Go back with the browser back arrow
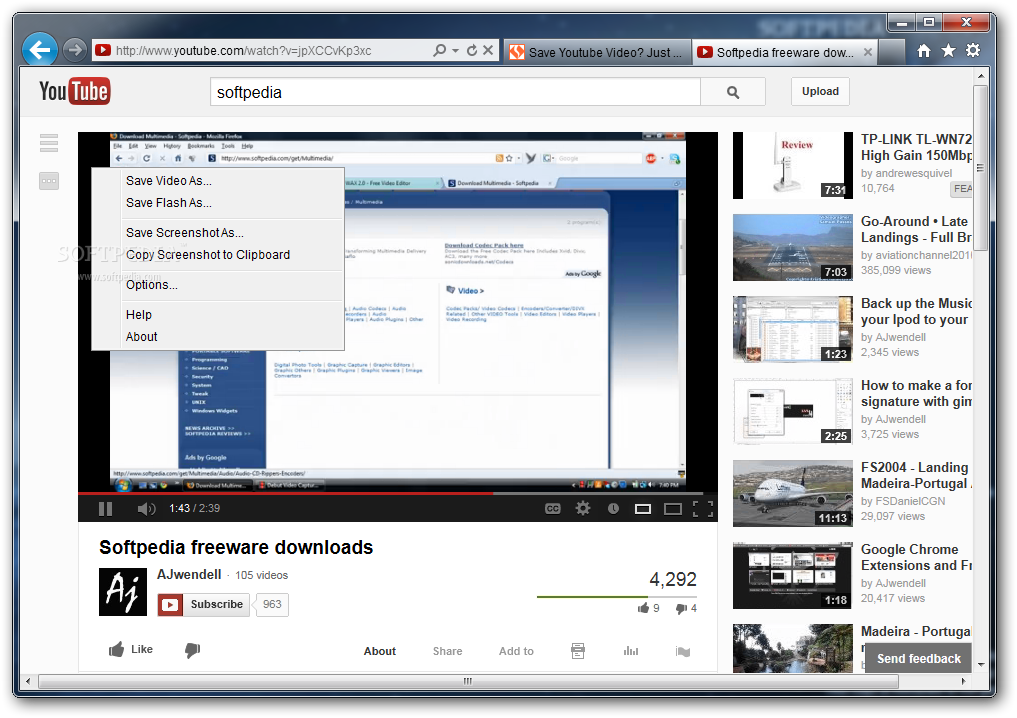The width and height of the screenshot is (1017, 718). click(40, 49)
